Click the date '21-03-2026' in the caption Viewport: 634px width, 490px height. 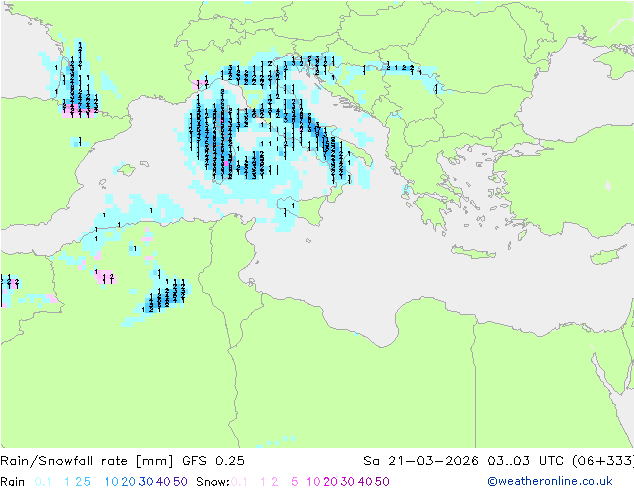click(x=433, y=461)
